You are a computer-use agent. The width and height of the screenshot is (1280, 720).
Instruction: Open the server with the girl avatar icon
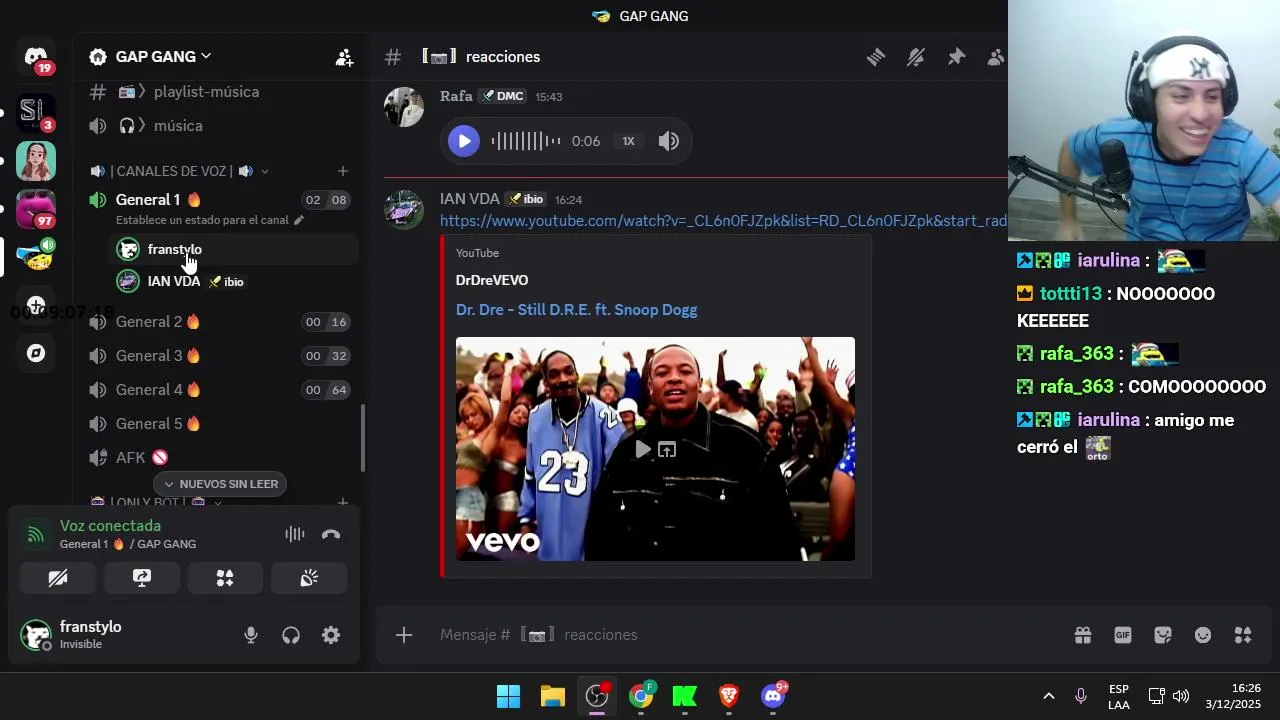(36, 161)
